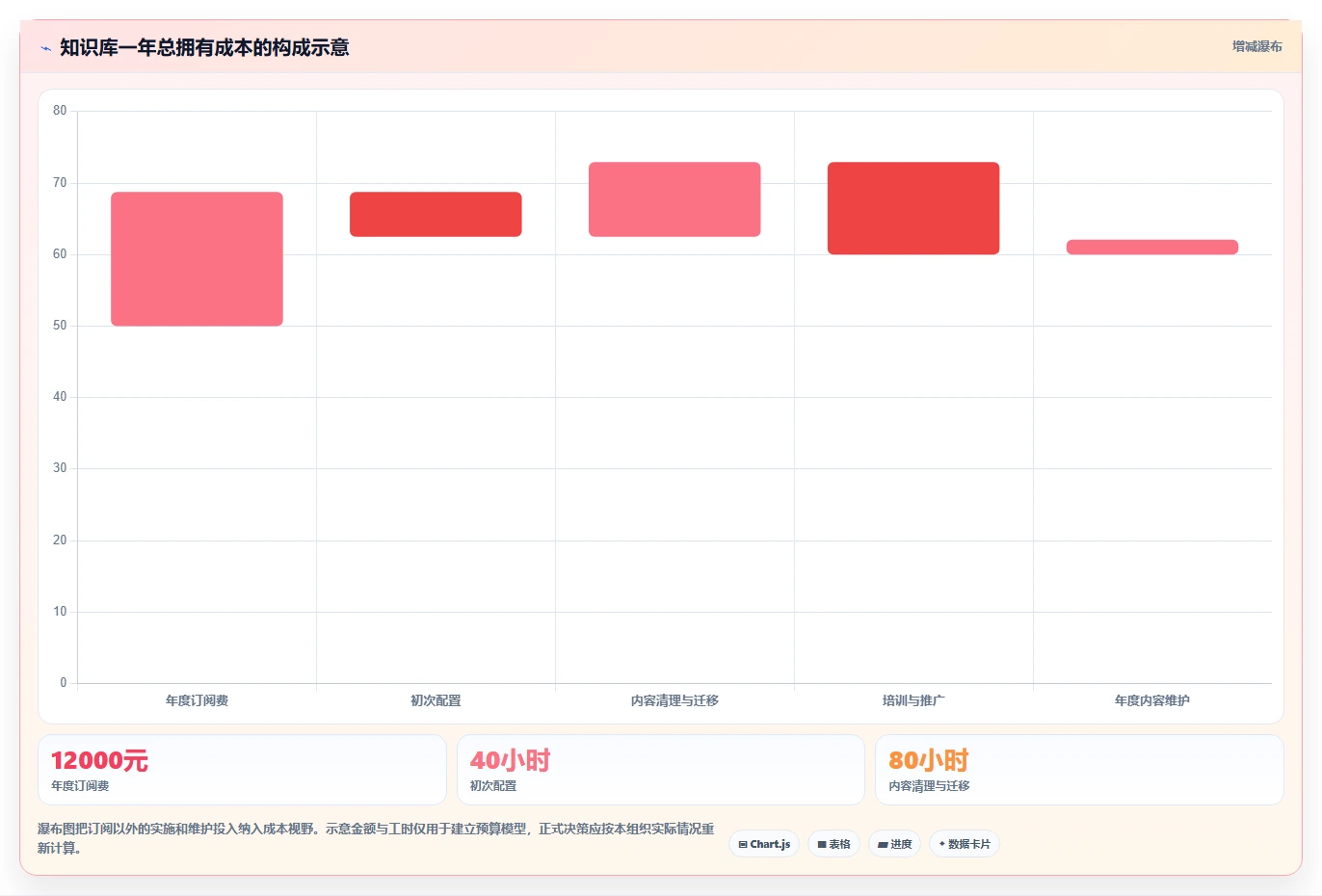Click the y-axis tick value 70
Image resolution: width=1322 pixels, height=896 pixels.
(60, 183)
